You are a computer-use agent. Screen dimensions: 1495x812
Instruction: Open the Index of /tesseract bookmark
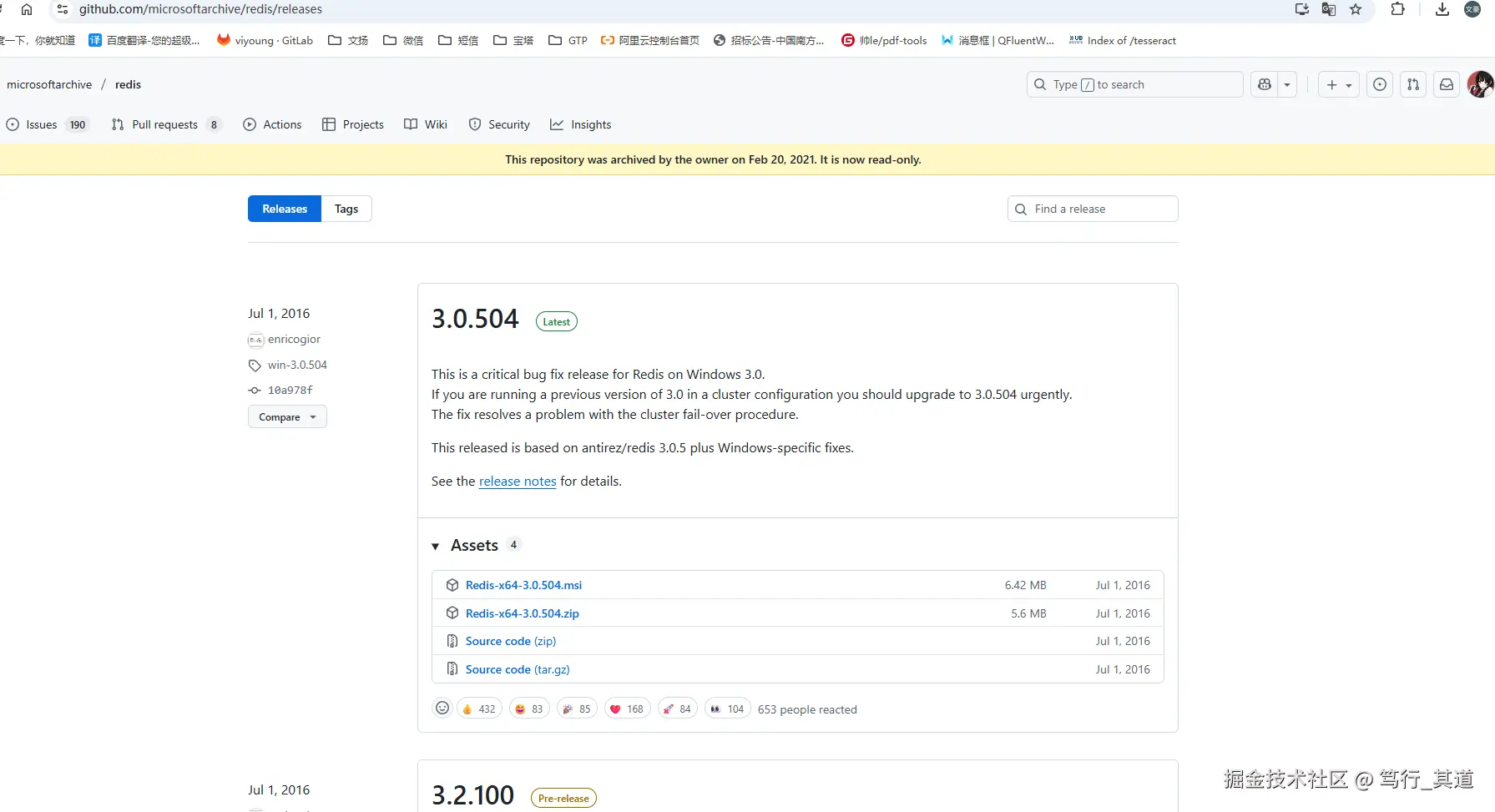point(1123,40)
